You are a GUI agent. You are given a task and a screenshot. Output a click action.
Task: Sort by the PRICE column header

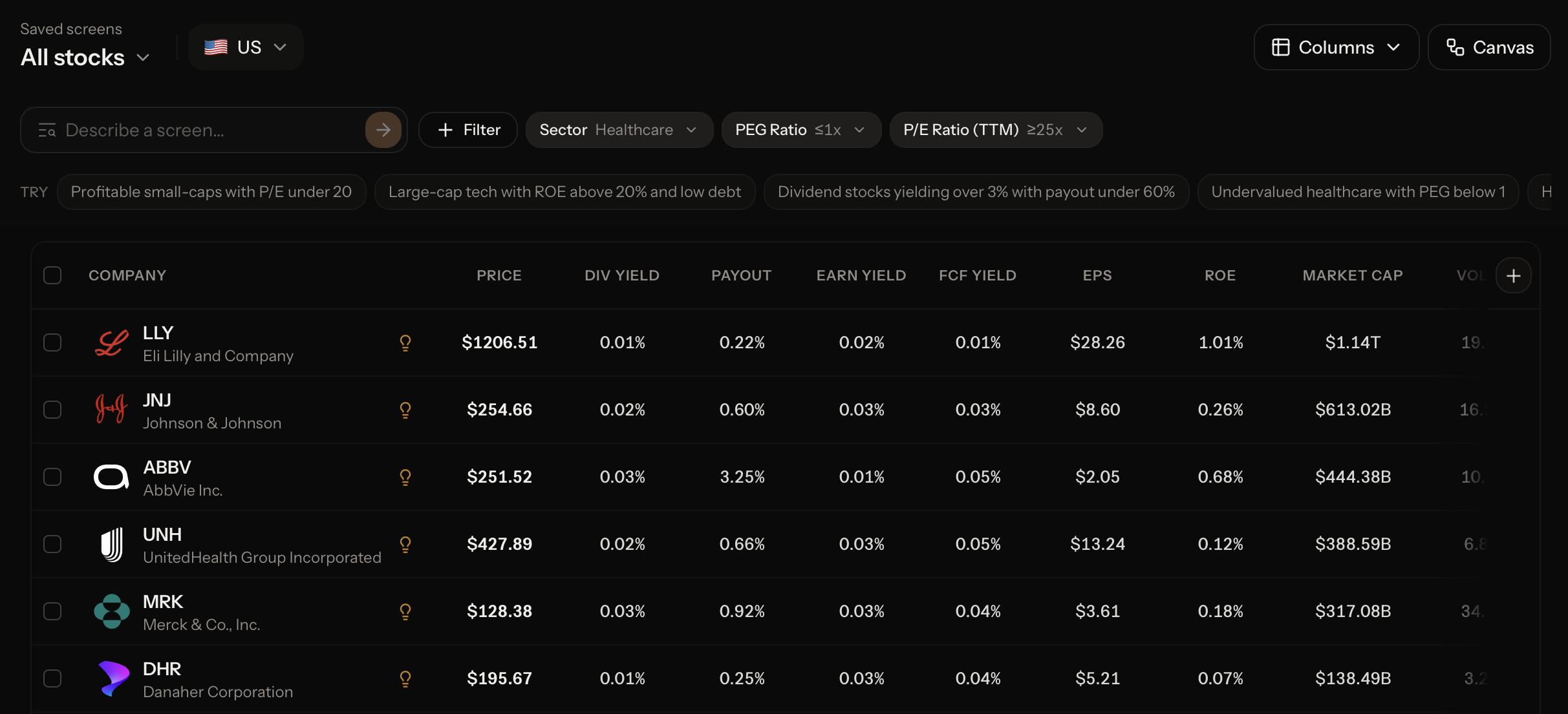[499, 275]
